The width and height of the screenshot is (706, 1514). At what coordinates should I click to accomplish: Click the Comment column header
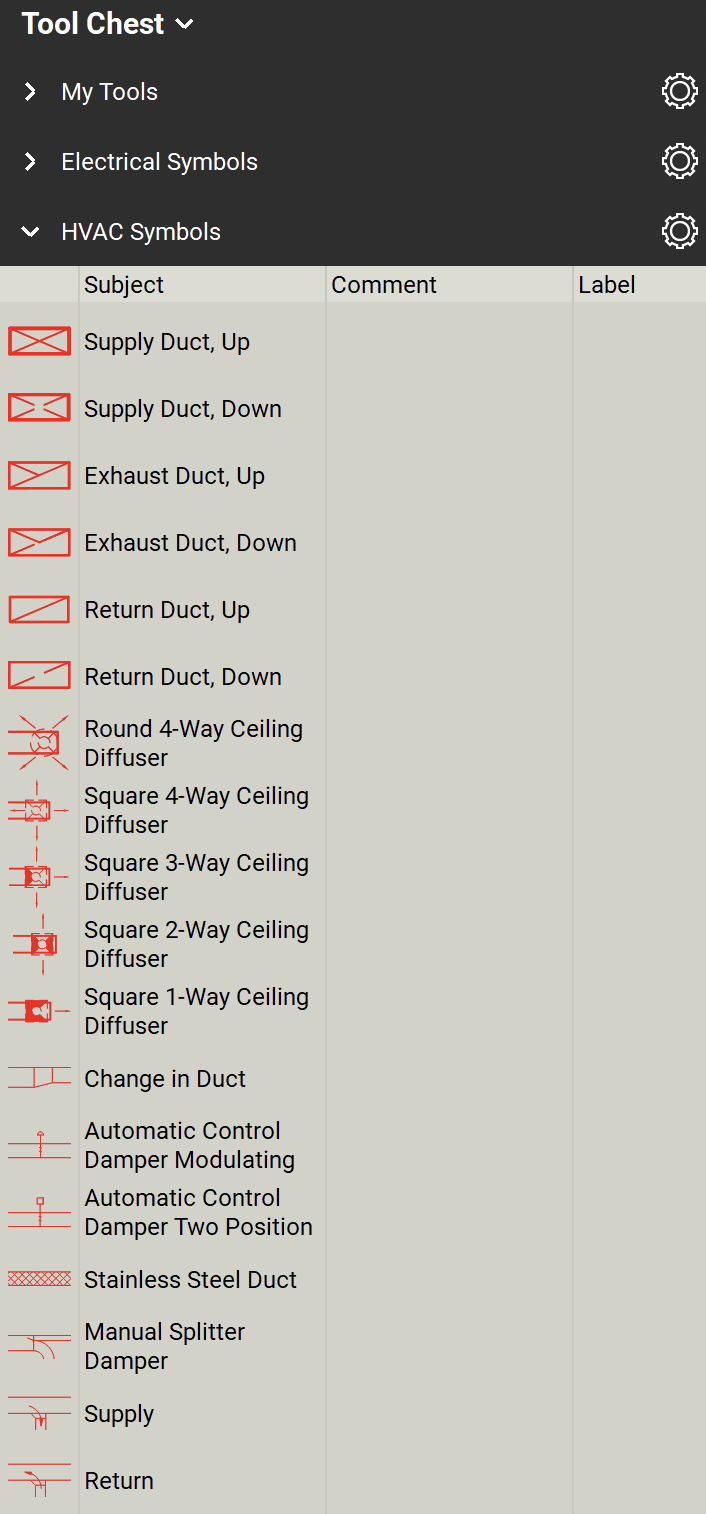(x=384, y=285)
